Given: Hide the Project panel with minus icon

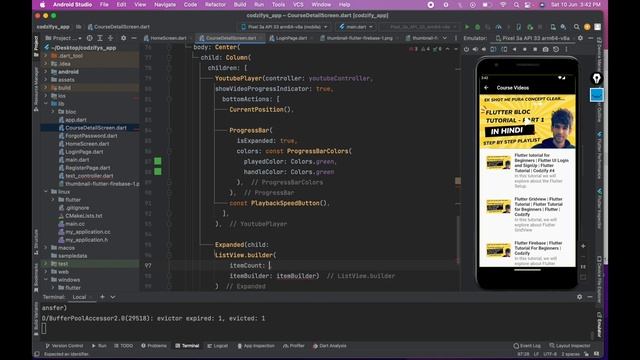Looking at the screenshot, I should (x=134, y=38).
